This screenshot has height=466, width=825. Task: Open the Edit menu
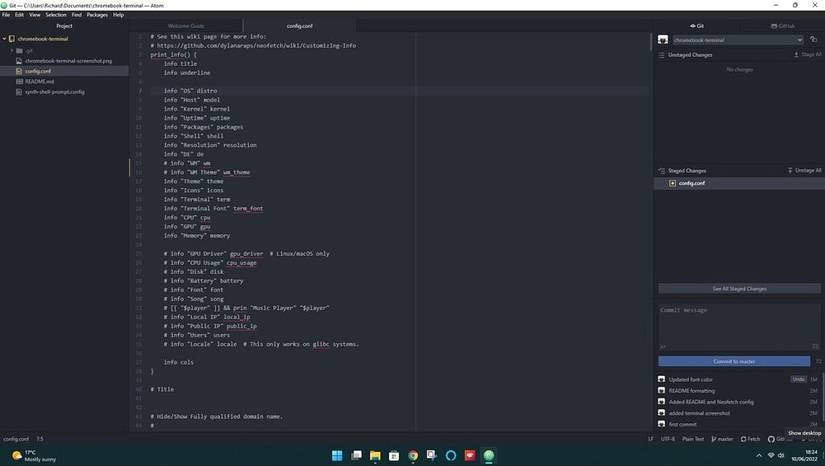point(19,15)
